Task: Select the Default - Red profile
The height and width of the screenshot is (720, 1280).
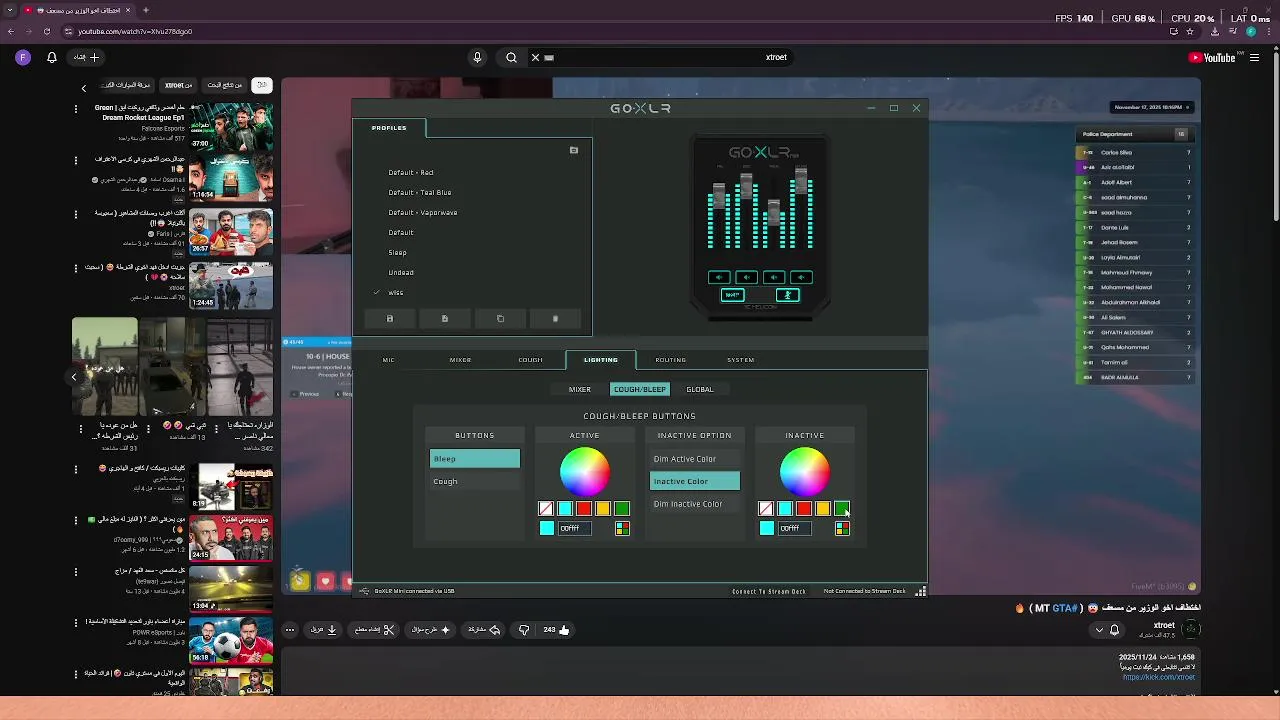Action: (411, 172)
